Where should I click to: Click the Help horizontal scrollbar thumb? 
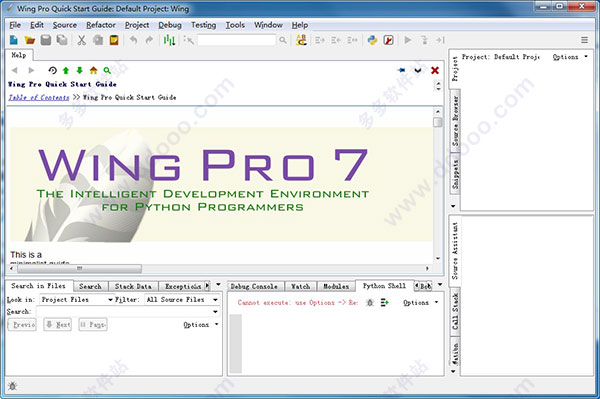pos(79,269)
